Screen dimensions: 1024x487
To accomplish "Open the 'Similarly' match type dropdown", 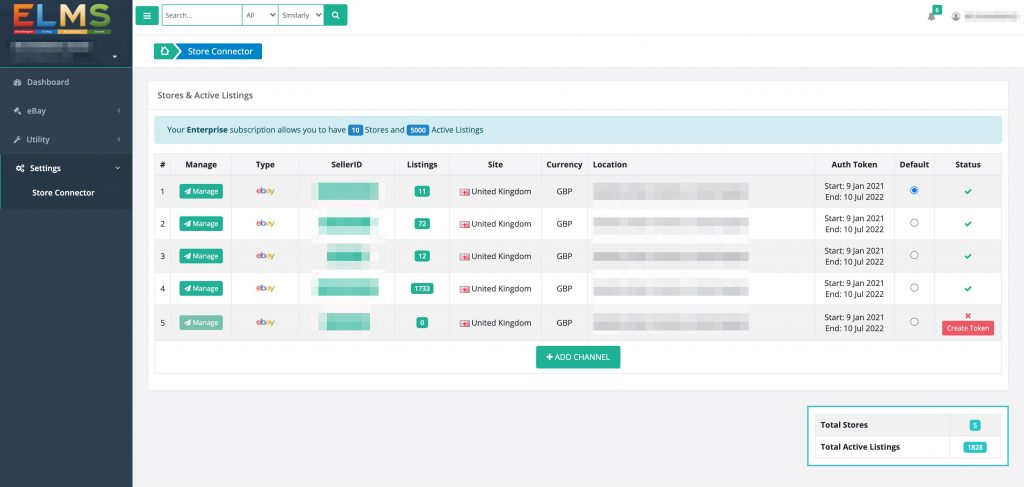I will tap(302, 15).
